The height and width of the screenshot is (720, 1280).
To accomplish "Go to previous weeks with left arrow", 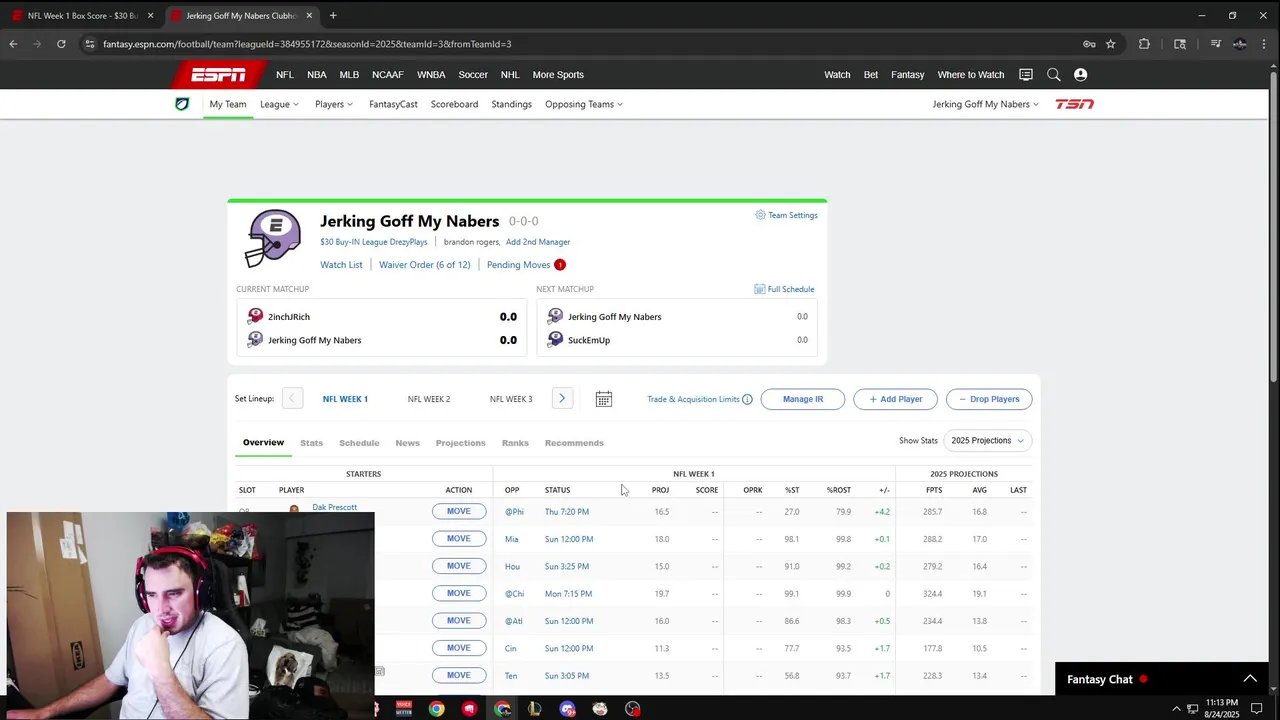I will (292, 399).
